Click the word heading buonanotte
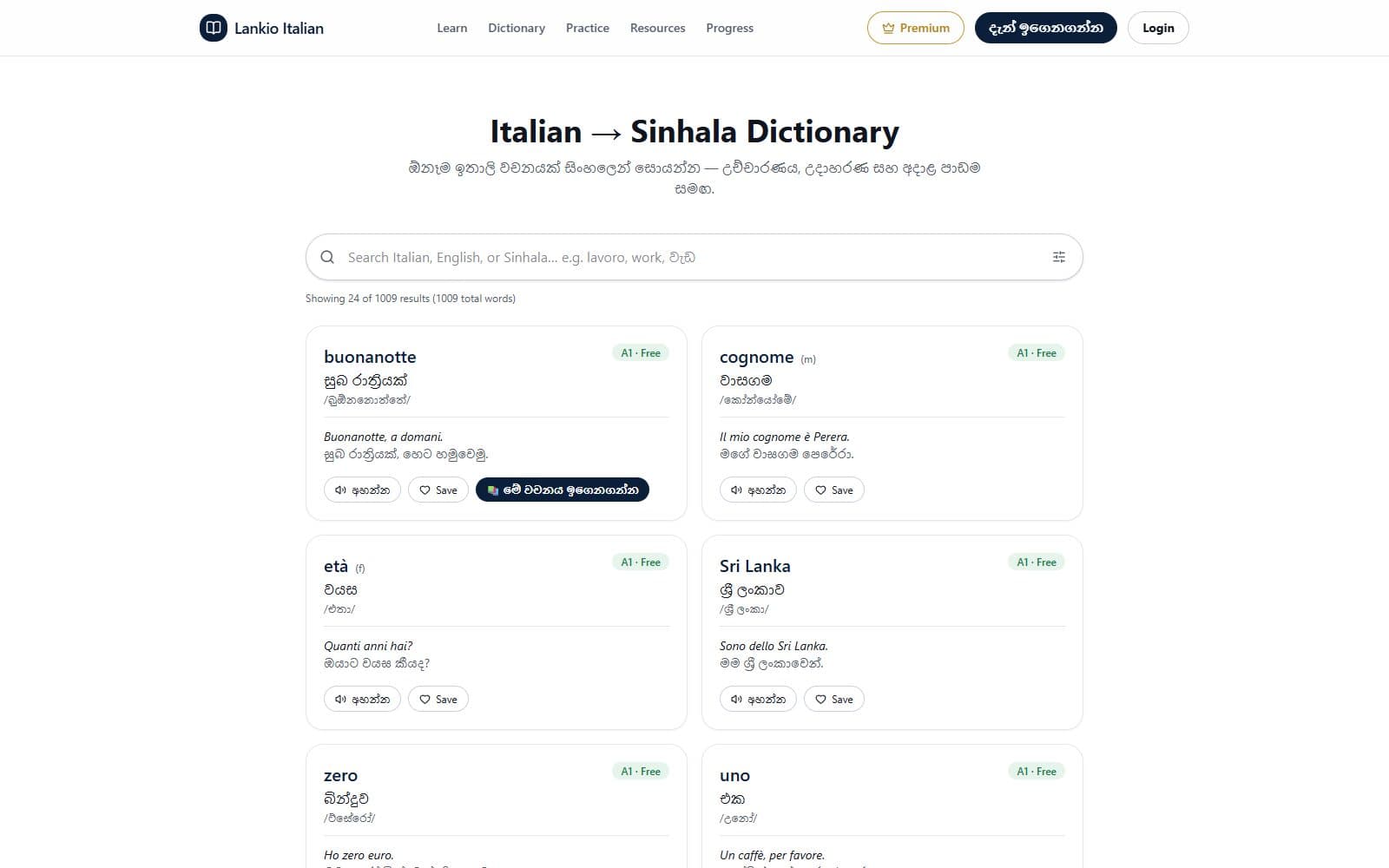Image resolution: width=1389 pixels, height=868 pixels. pos(370,357)
